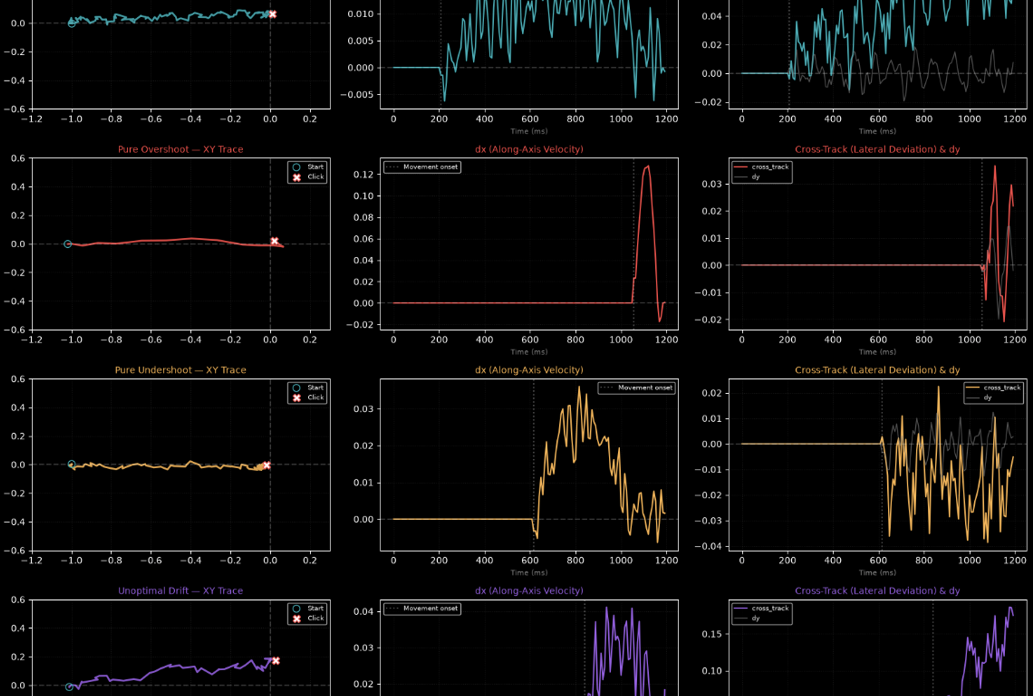Screen dimensions: 1033x696
Task: Click "Movement onset" legend in red dx plot
Action: coord(430,167)
